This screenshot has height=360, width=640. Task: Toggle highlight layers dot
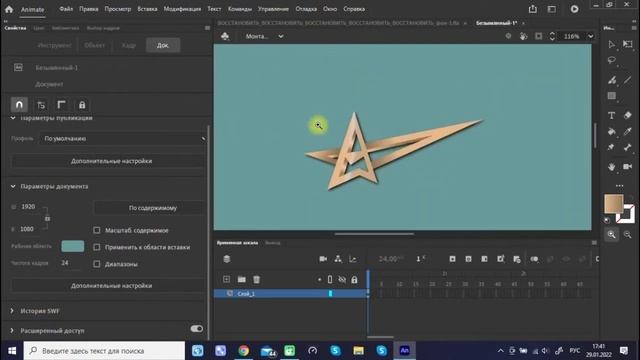[x=319, y=280]
